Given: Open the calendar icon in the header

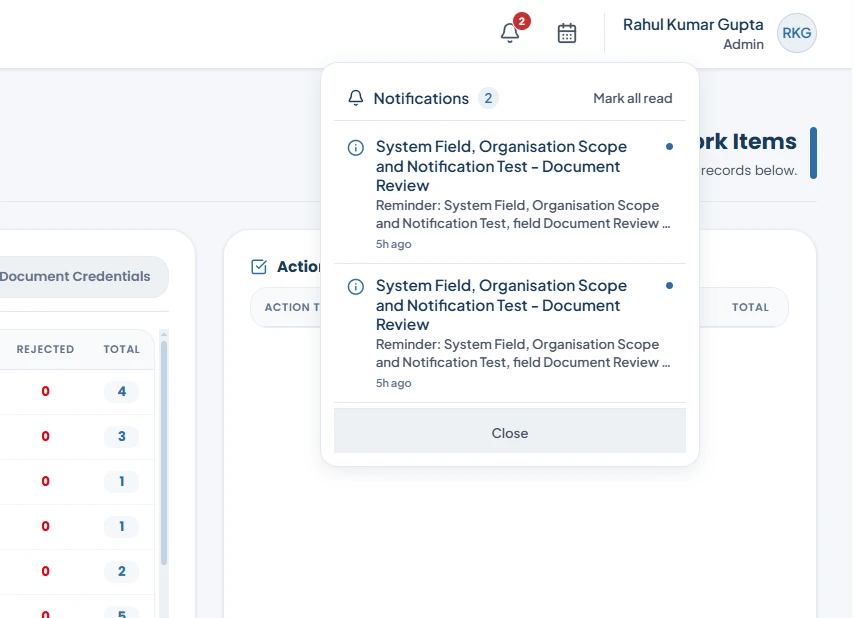Looking at the screenshot, I should click(x=567, y=33).
